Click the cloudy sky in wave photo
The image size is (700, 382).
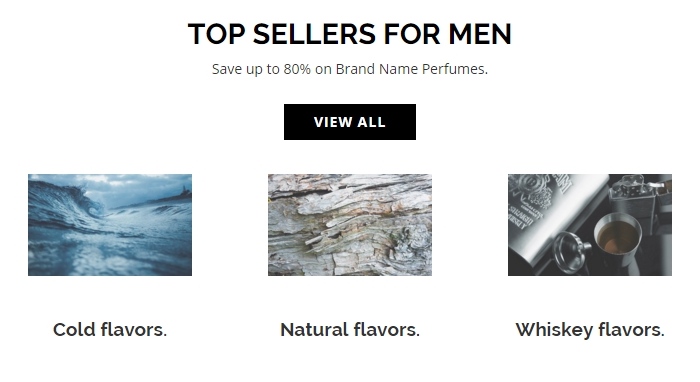click(134, 185)
